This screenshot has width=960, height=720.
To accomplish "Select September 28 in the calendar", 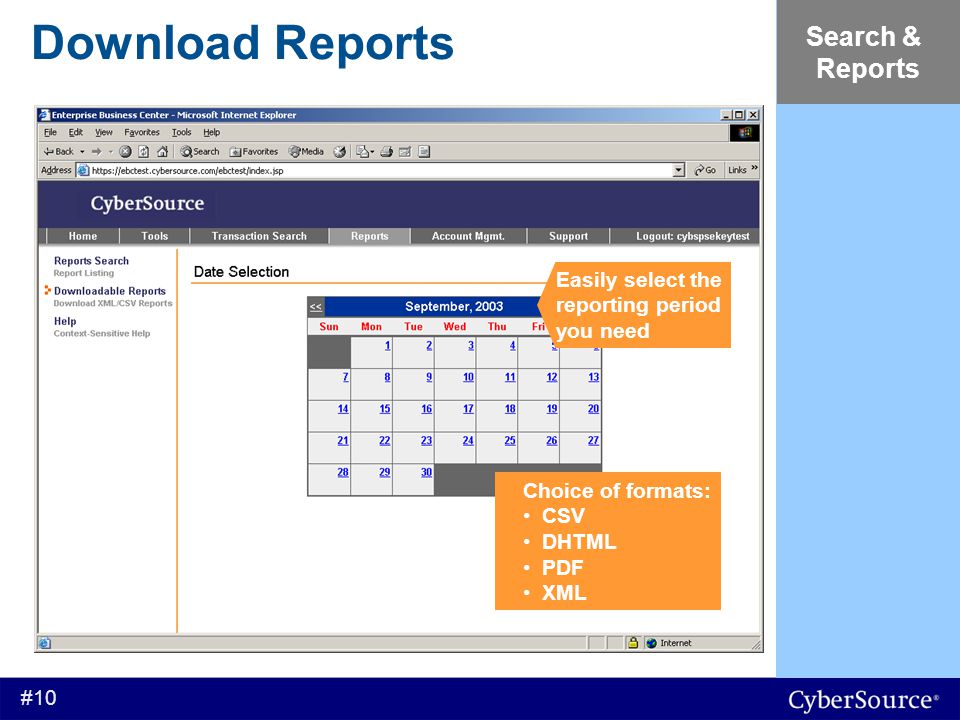I will click(x=343, y=473).
